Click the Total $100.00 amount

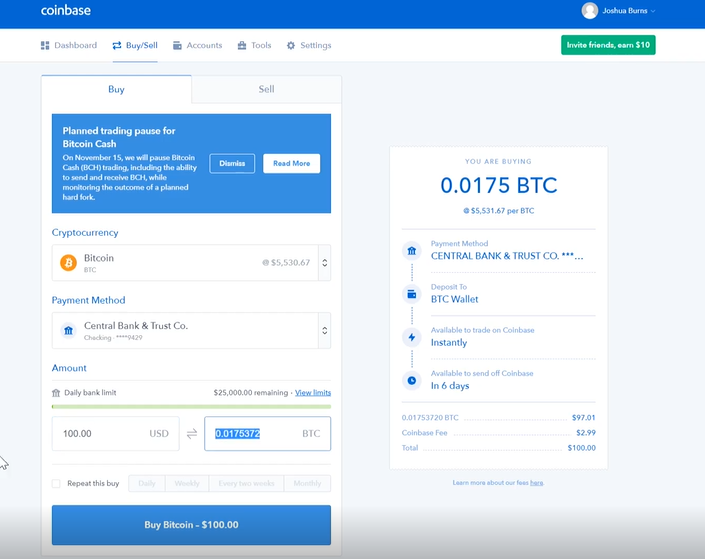581,448
